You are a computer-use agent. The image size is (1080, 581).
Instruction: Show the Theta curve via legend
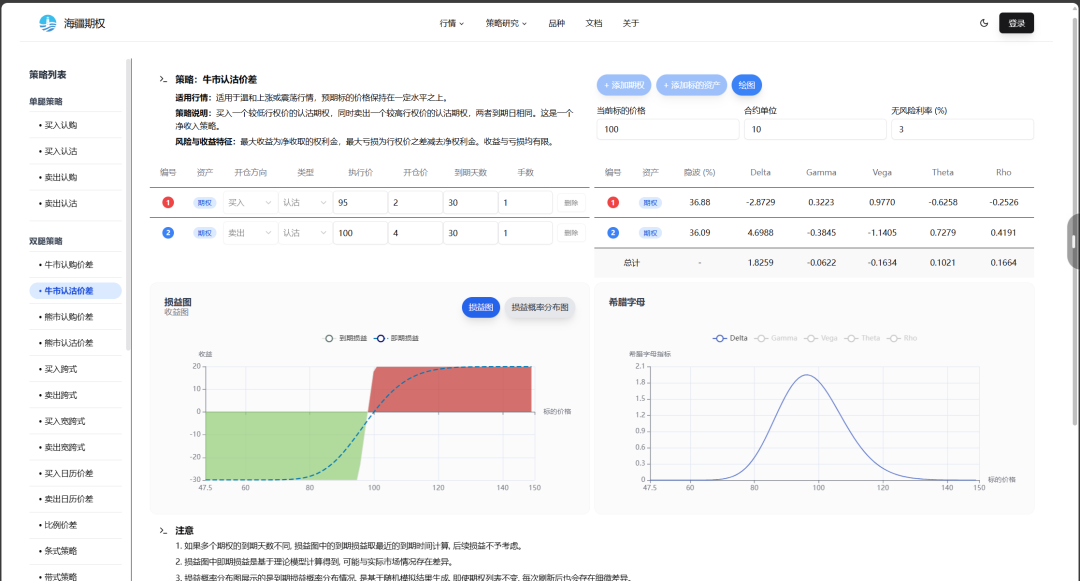(x=866, y=338)
